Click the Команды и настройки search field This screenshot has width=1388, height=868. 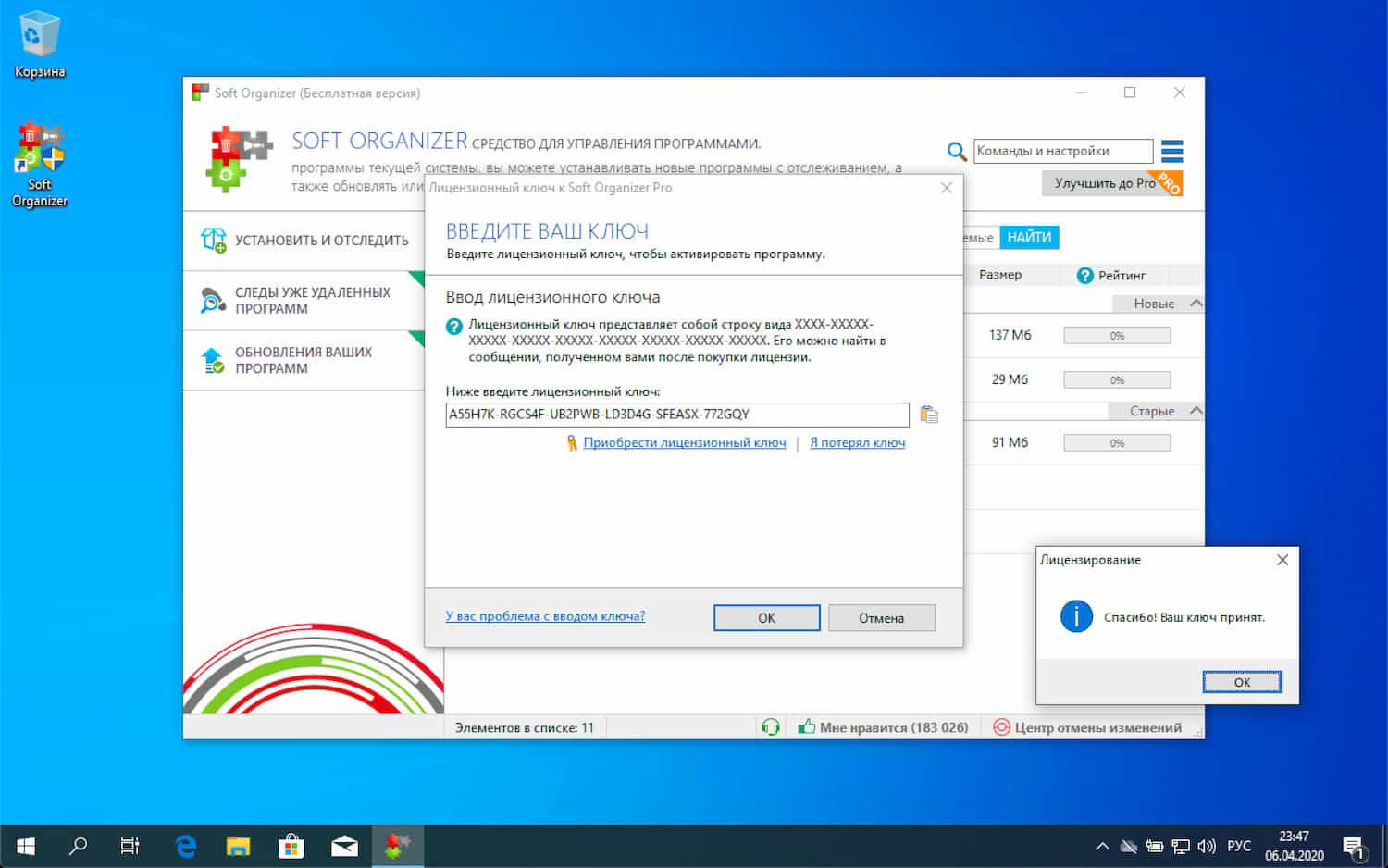click(1063, 151)
